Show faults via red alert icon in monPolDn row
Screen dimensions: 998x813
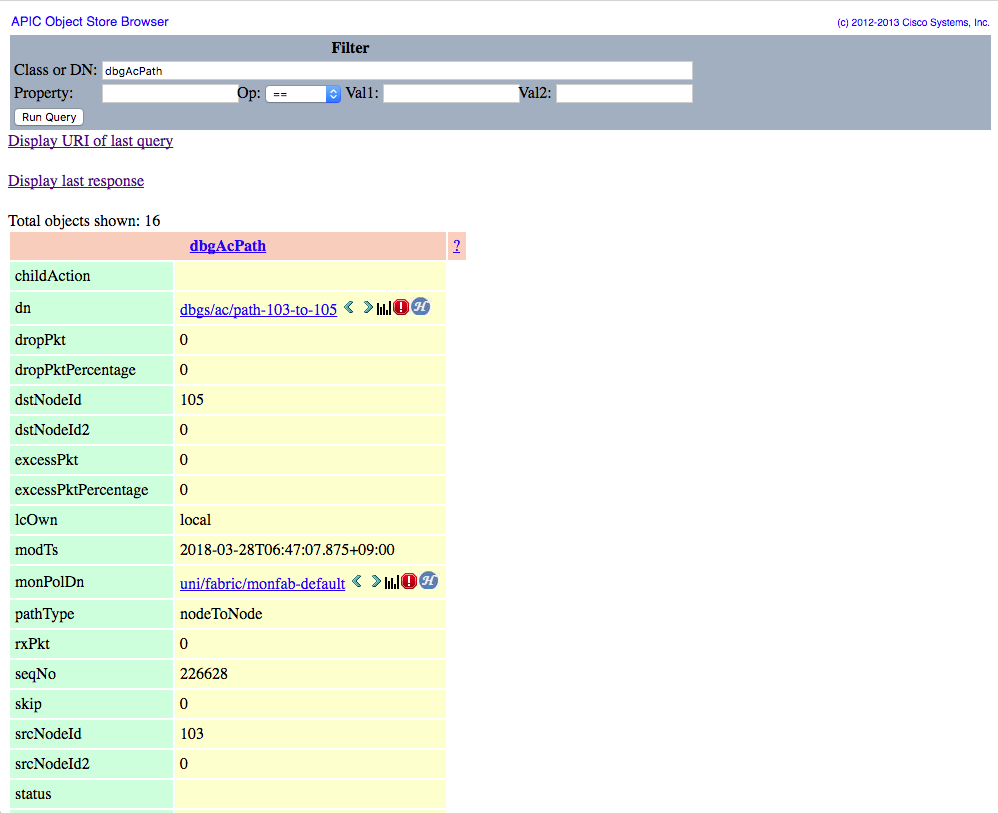(x=409, y=582)
